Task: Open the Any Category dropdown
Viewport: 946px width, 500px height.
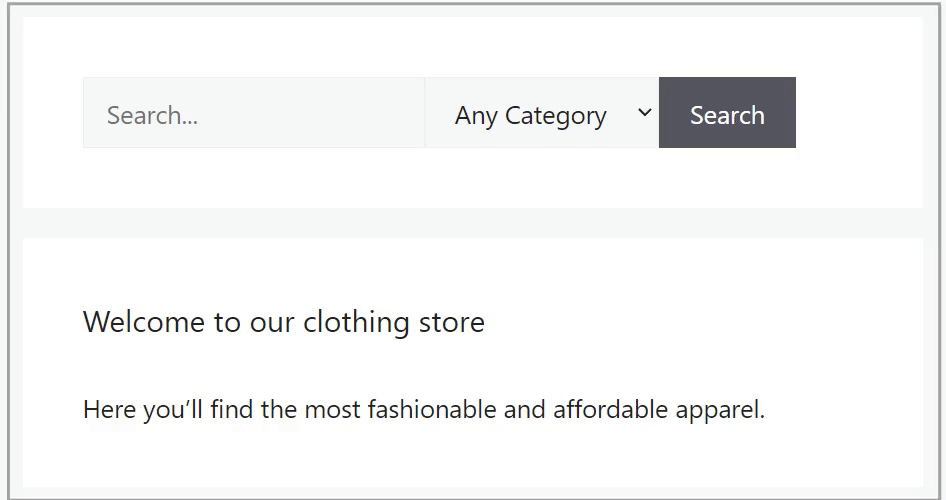Action: click(541, 113)
